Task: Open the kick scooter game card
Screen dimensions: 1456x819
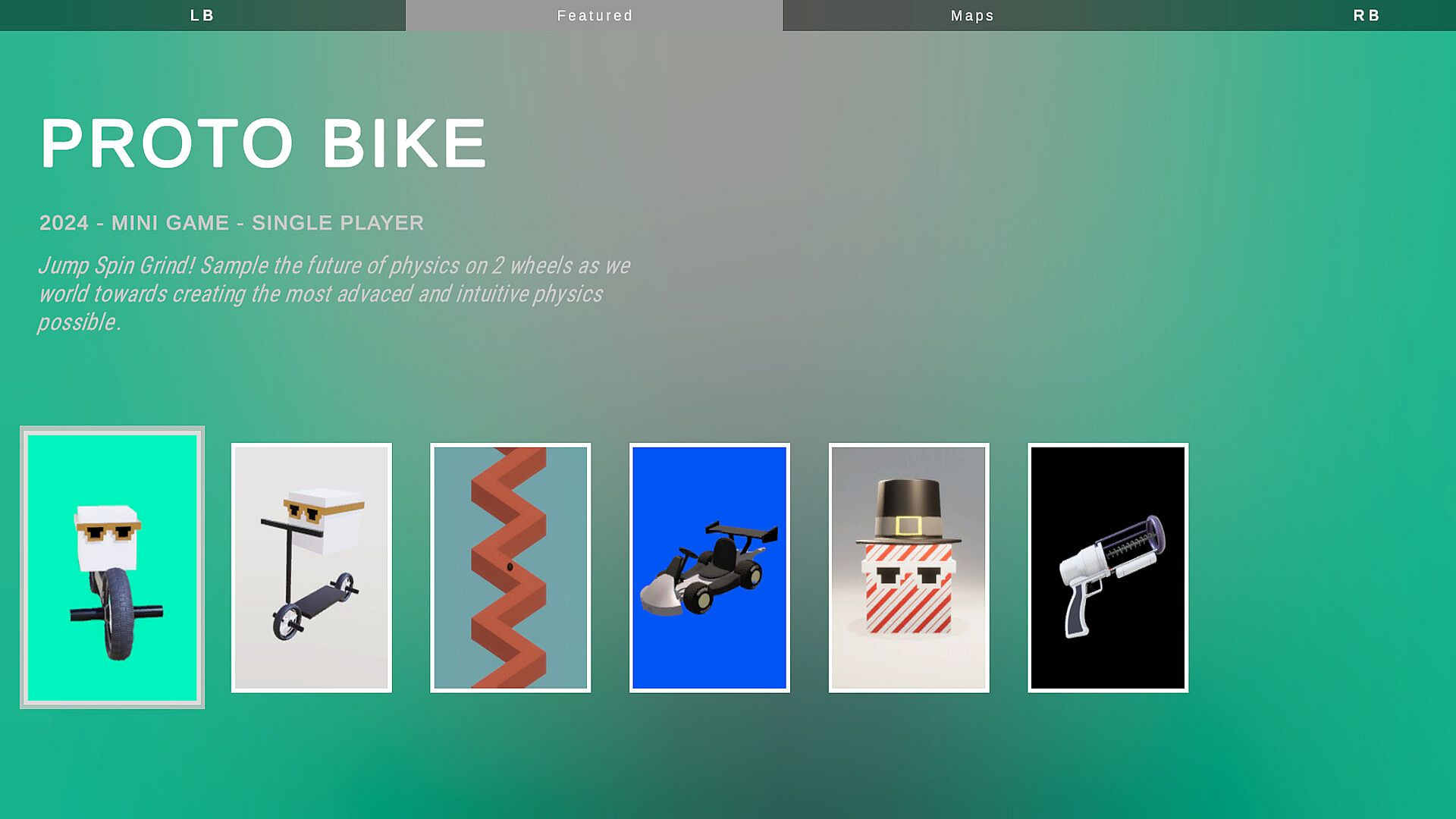Action: pos(312,567)
